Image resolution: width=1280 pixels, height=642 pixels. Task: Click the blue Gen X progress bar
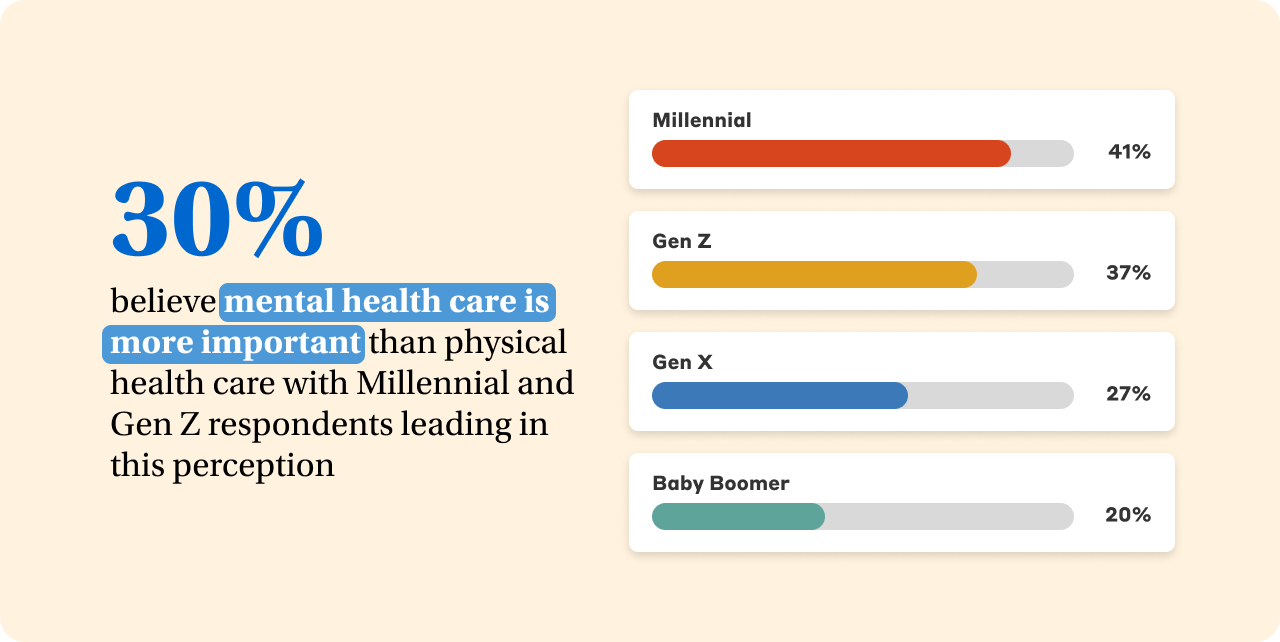(779, 395)
